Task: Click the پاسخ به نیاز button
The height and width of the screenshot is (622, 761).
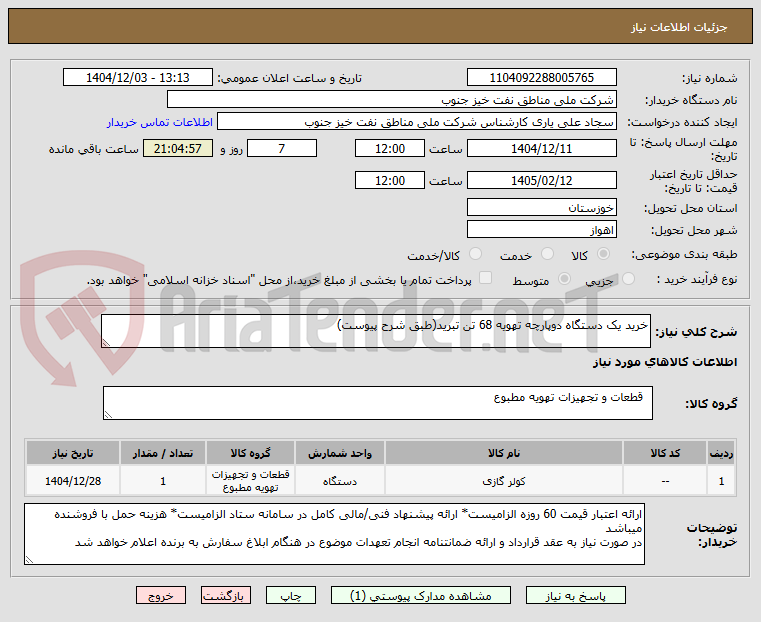Action: point(576,596)
